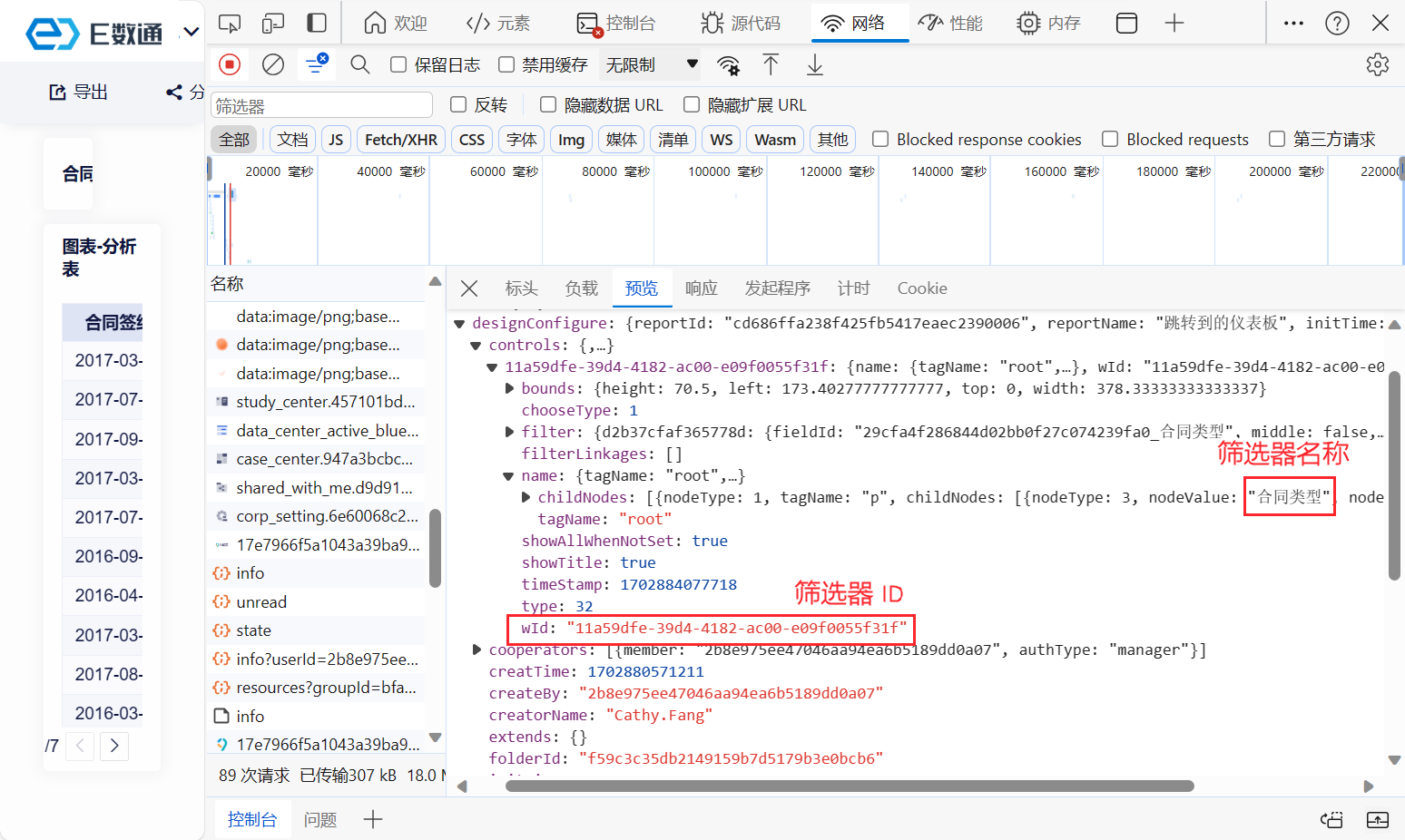Viewport: 1405px width, 840px height.
Task: Switch to Payload (负载) tab
Action: point(582,288)
